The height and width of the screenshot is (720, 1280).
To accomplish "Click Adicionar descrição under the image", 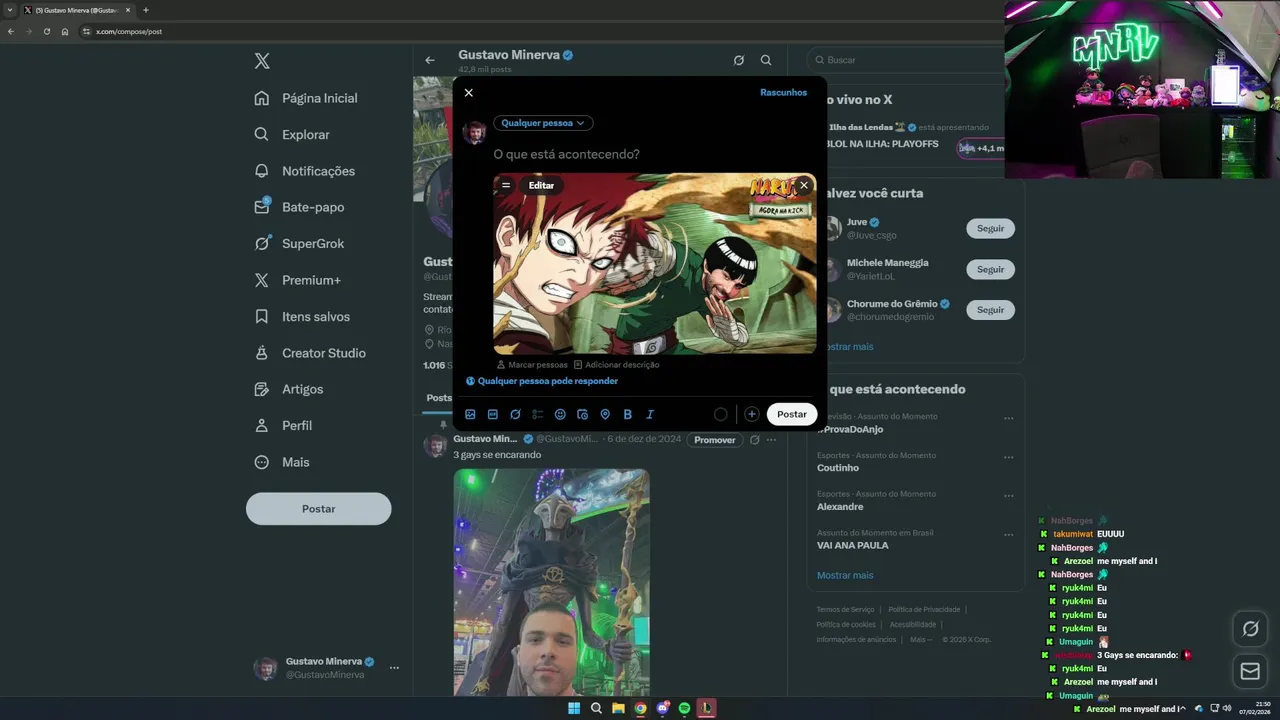I will pos(616,365).
